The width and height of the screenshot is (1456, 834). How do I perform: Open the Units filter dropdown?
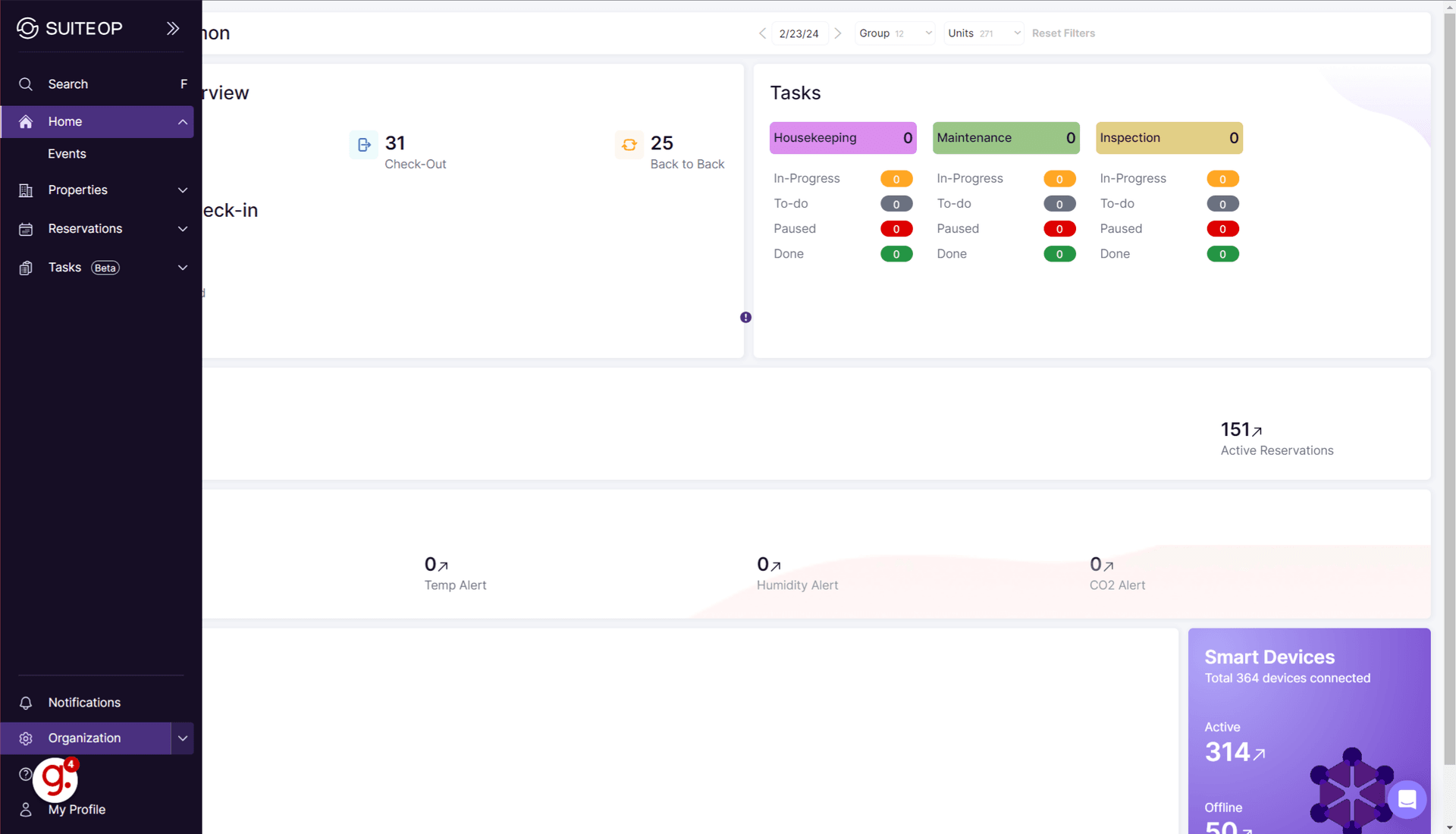984,33
